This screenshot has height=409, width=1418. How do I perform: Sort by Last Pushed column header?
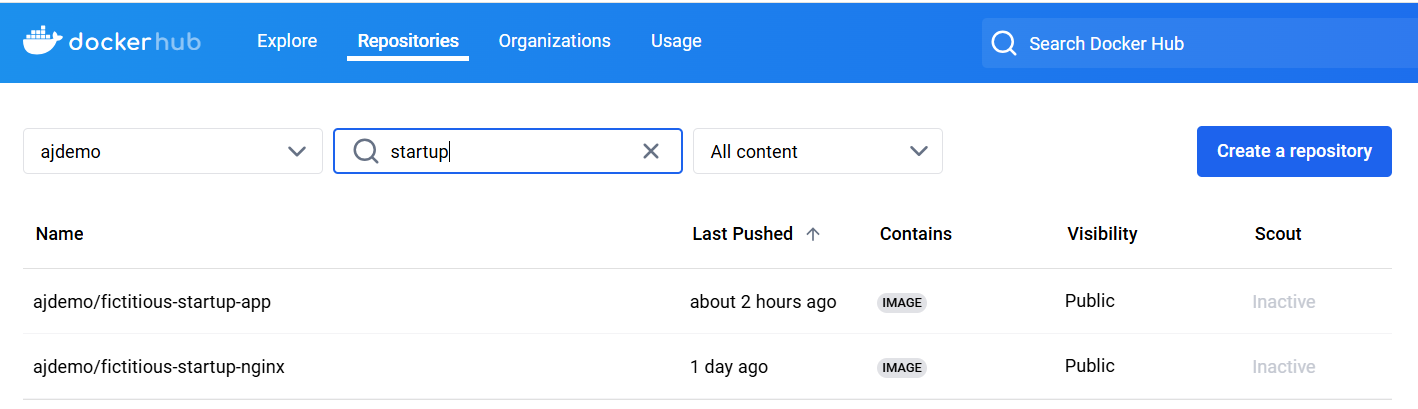[x=742, y=234]
